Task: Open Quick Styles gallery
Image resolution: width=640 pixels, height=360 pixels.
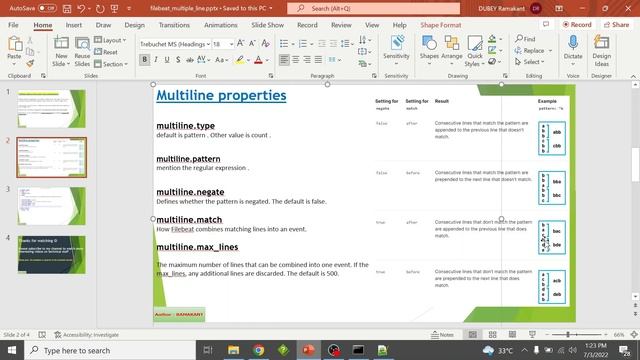Action: click(x=475, y=52)
